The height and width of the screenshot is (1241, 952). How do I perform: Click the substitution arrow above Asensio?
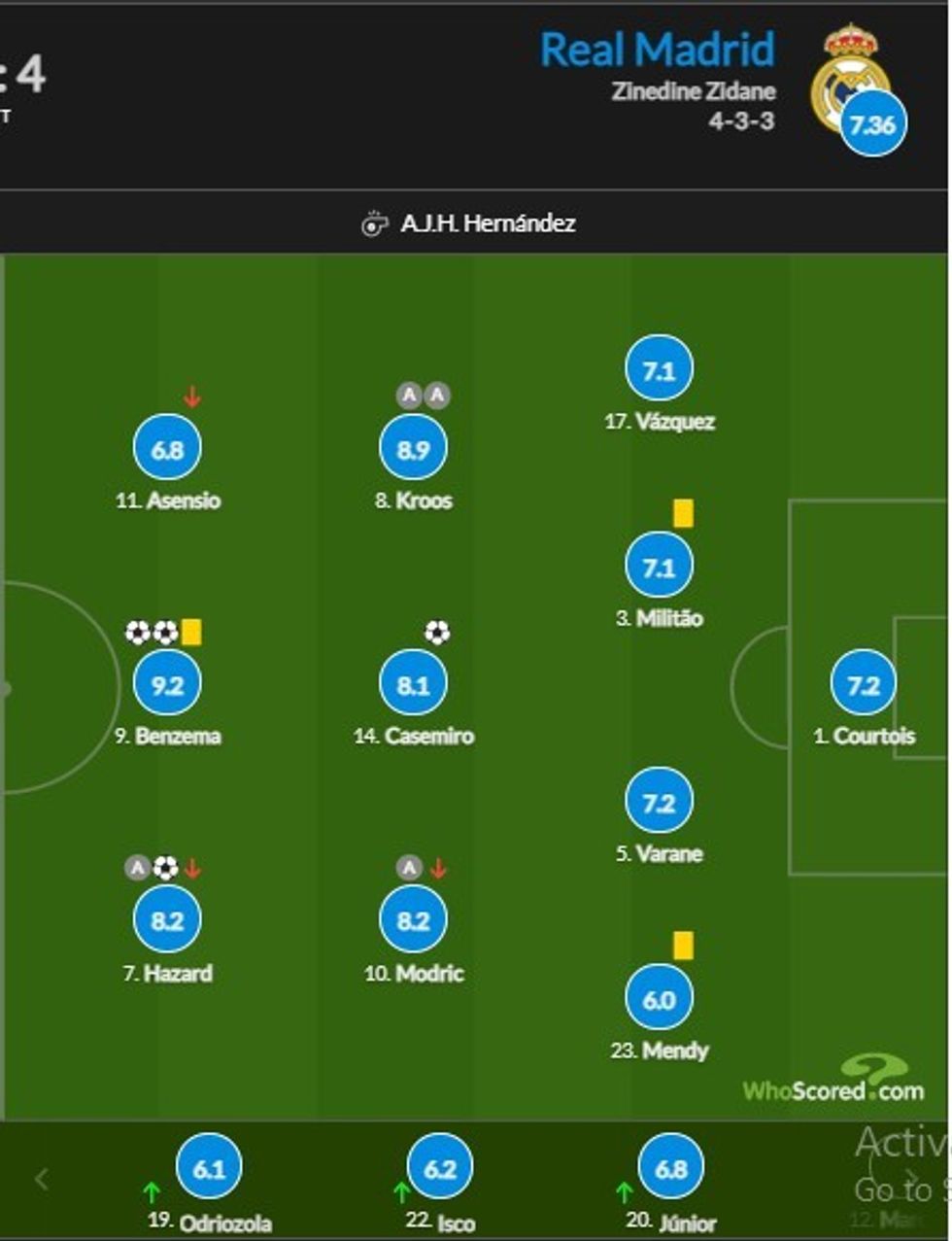[x=192, y=396]
